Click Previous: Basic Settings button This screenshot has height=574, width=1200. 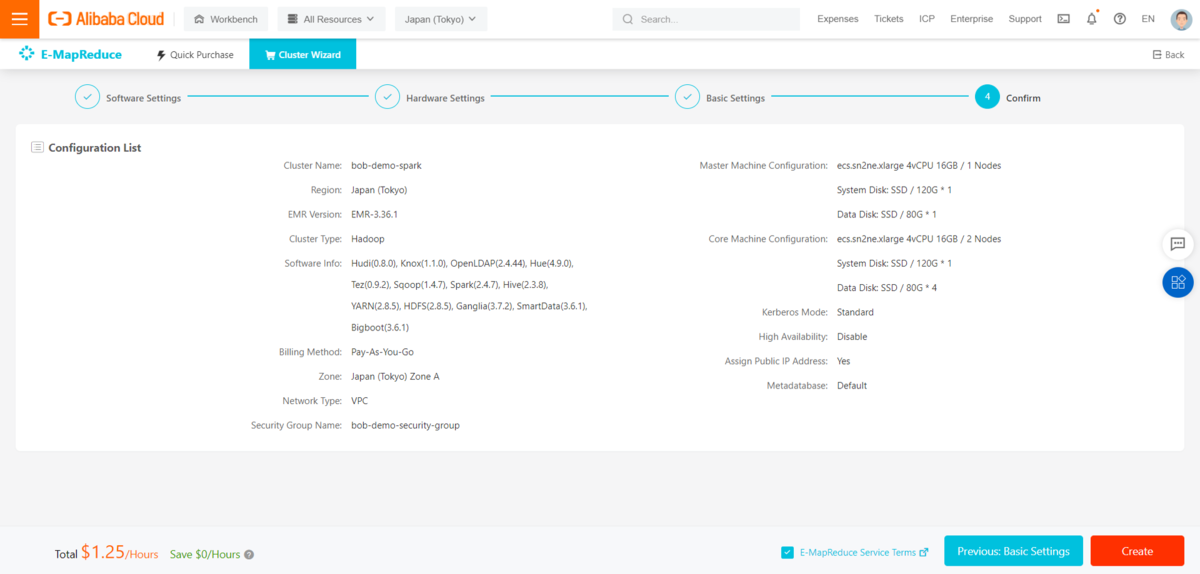click(x=1013, y=551)
